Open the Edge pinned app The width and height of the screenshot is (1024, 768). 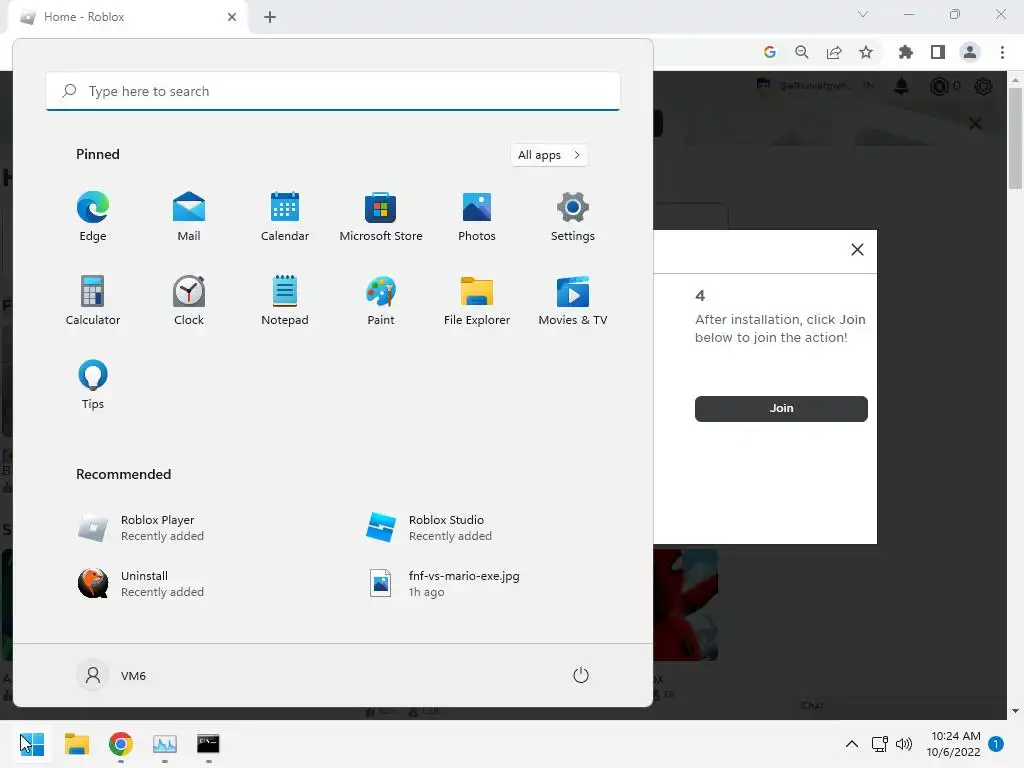point(93,217)
